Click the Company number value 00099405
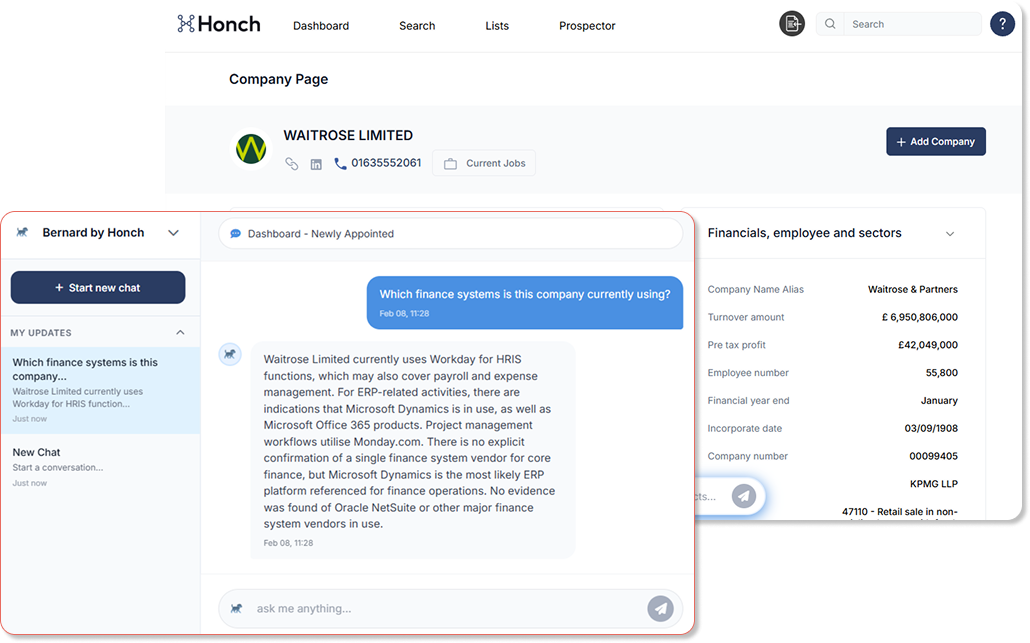The height and width of the screenshot is (643, 1030). point(933,456)
